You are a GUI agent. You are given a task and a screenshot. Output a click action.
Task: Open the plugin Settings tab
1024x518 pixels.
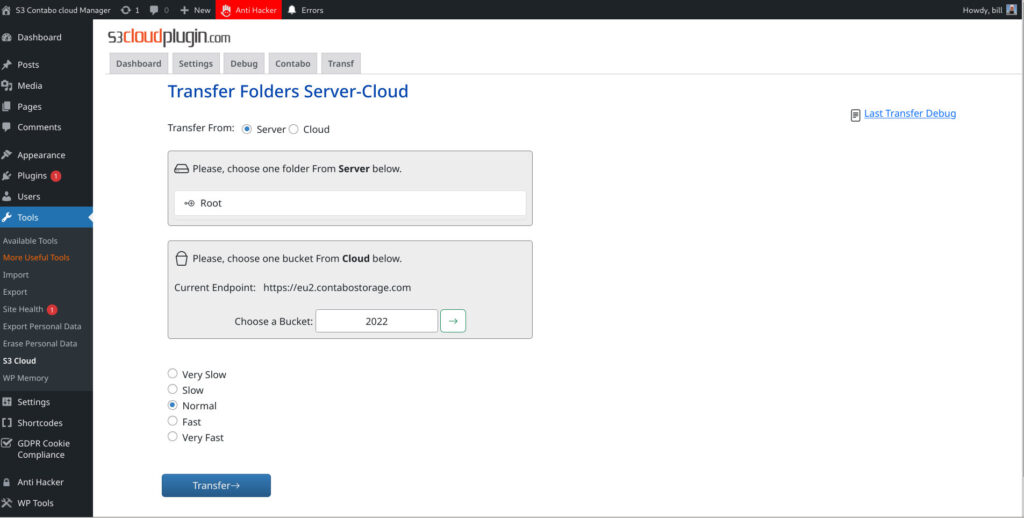click(x=195, y=63)
